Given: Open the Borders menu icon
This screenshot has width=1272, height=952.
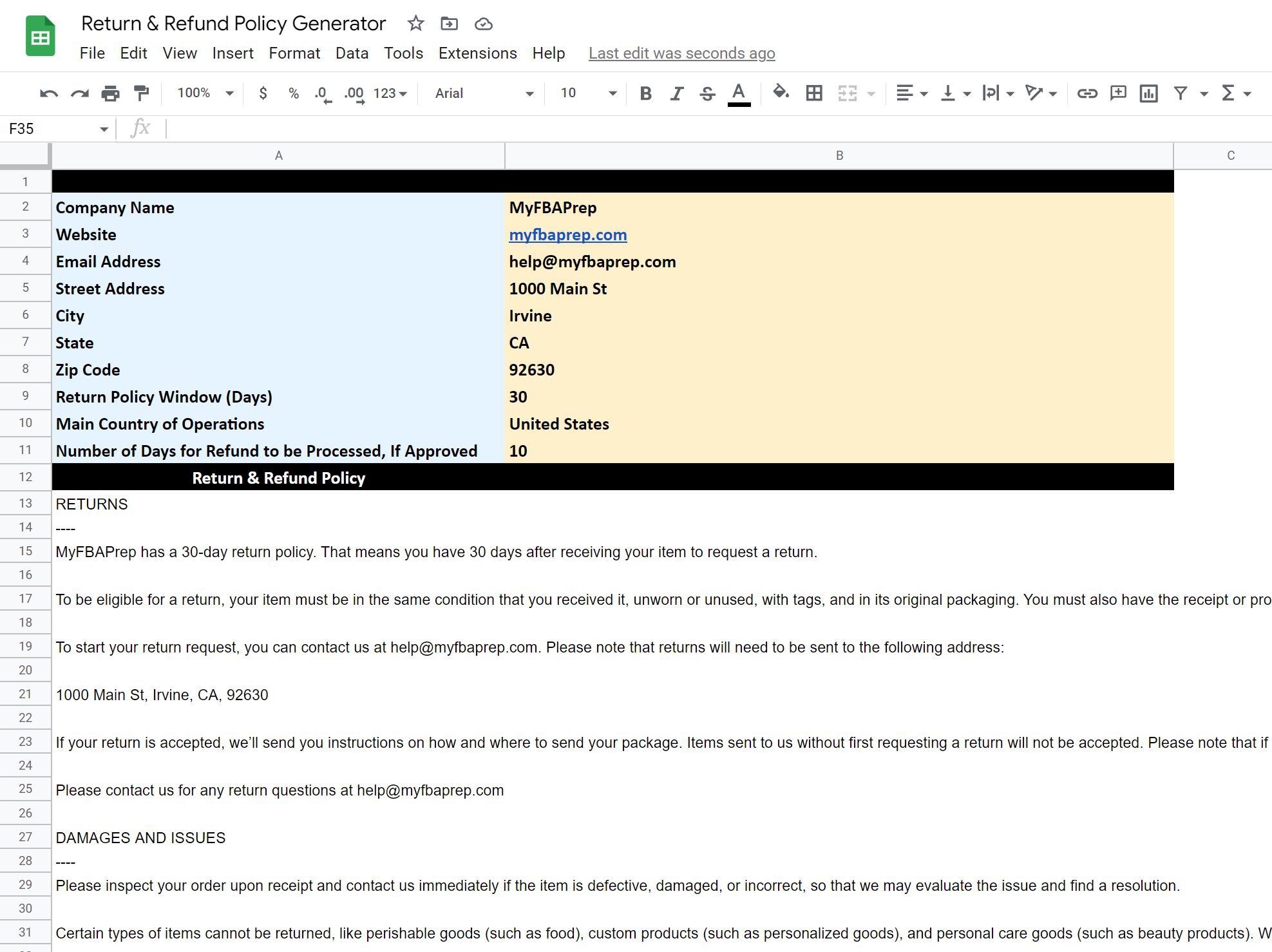Looking at the screenshot, I should [x=813, y=93].
